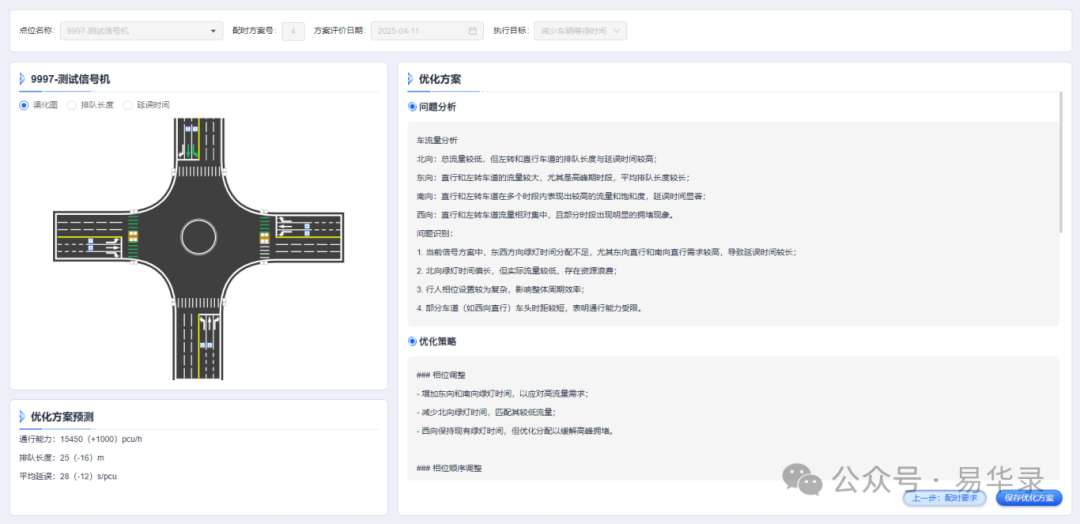Click the 上一步：配时要求 button

(x=944, y=498)
